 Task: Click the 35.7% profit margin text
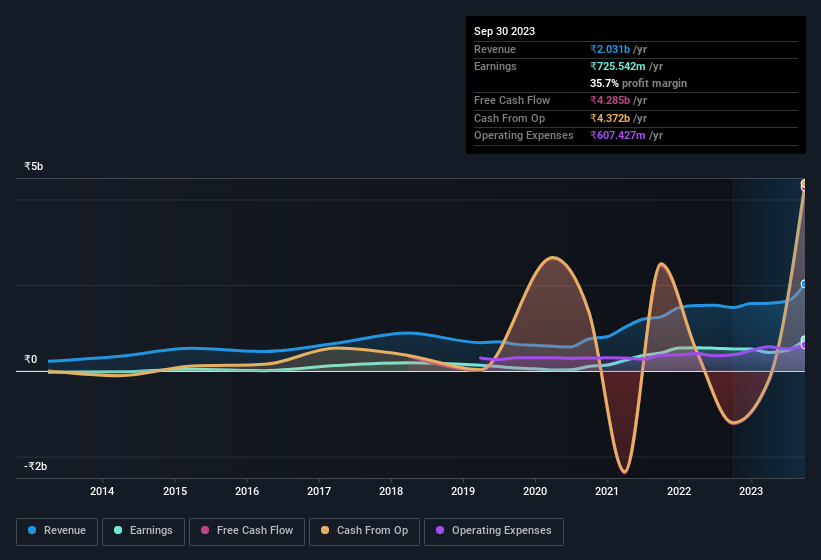click(x=638, y=83)
